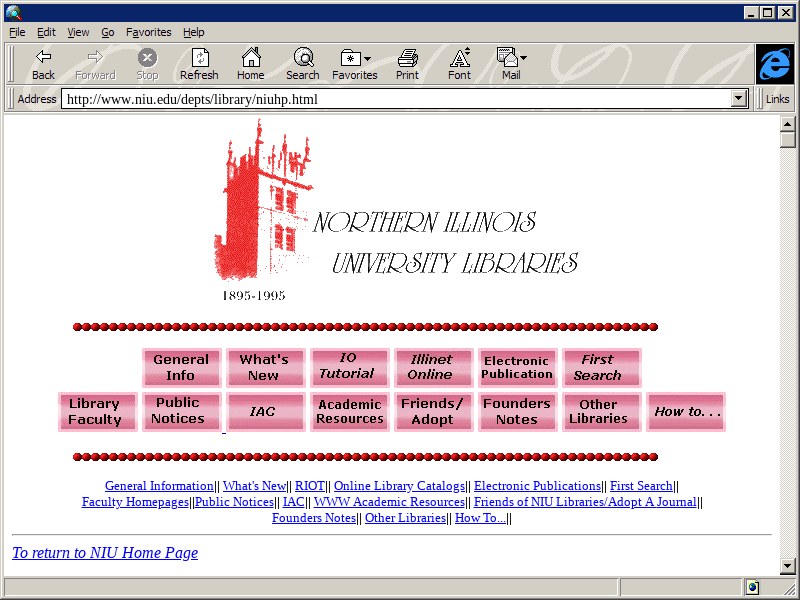Open the View menu
800x600 pixels.
coord(78,32)
